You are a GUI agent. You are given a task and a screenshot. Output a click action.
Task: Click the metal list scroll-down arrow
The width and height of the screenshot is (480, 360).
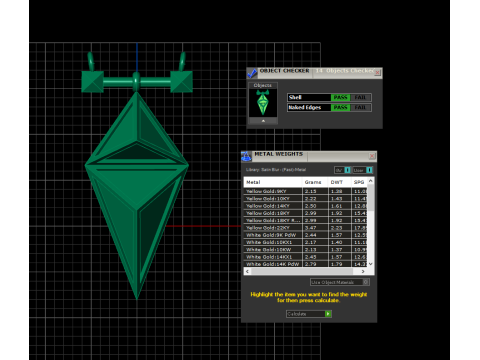[x=370, y=264]
